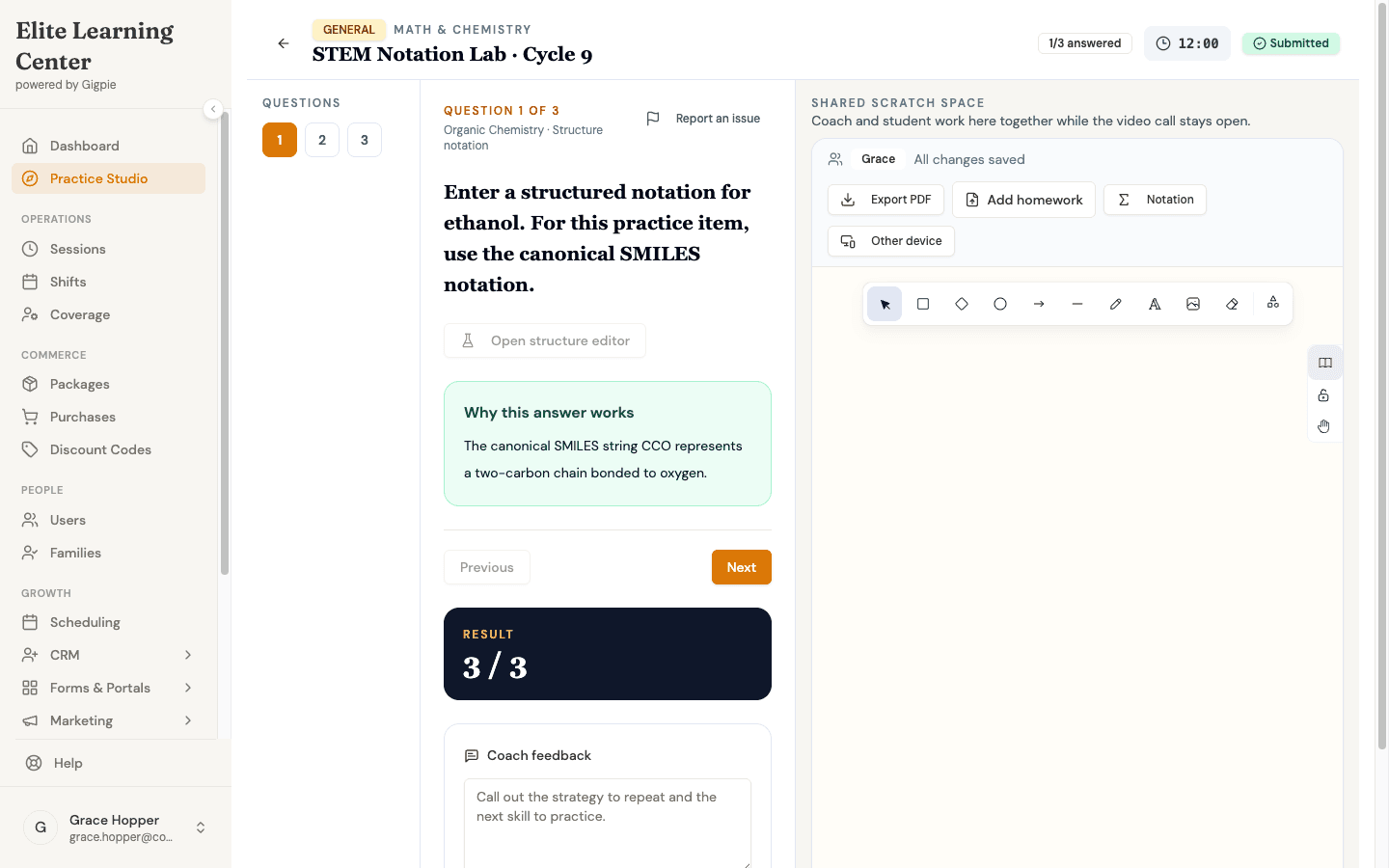Choose the rectangle shape tool

pos(923,304)
